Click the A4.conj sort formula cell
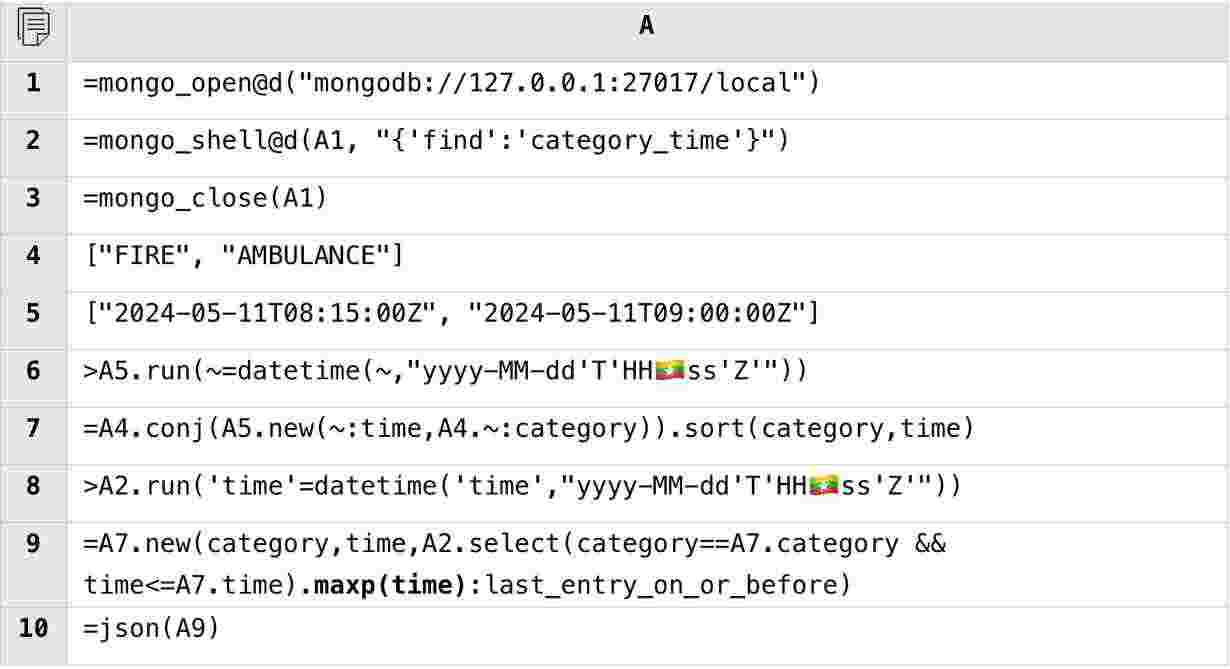Image resolution: width=1230 pixels, height=669 pixels. tap(528, 429)
